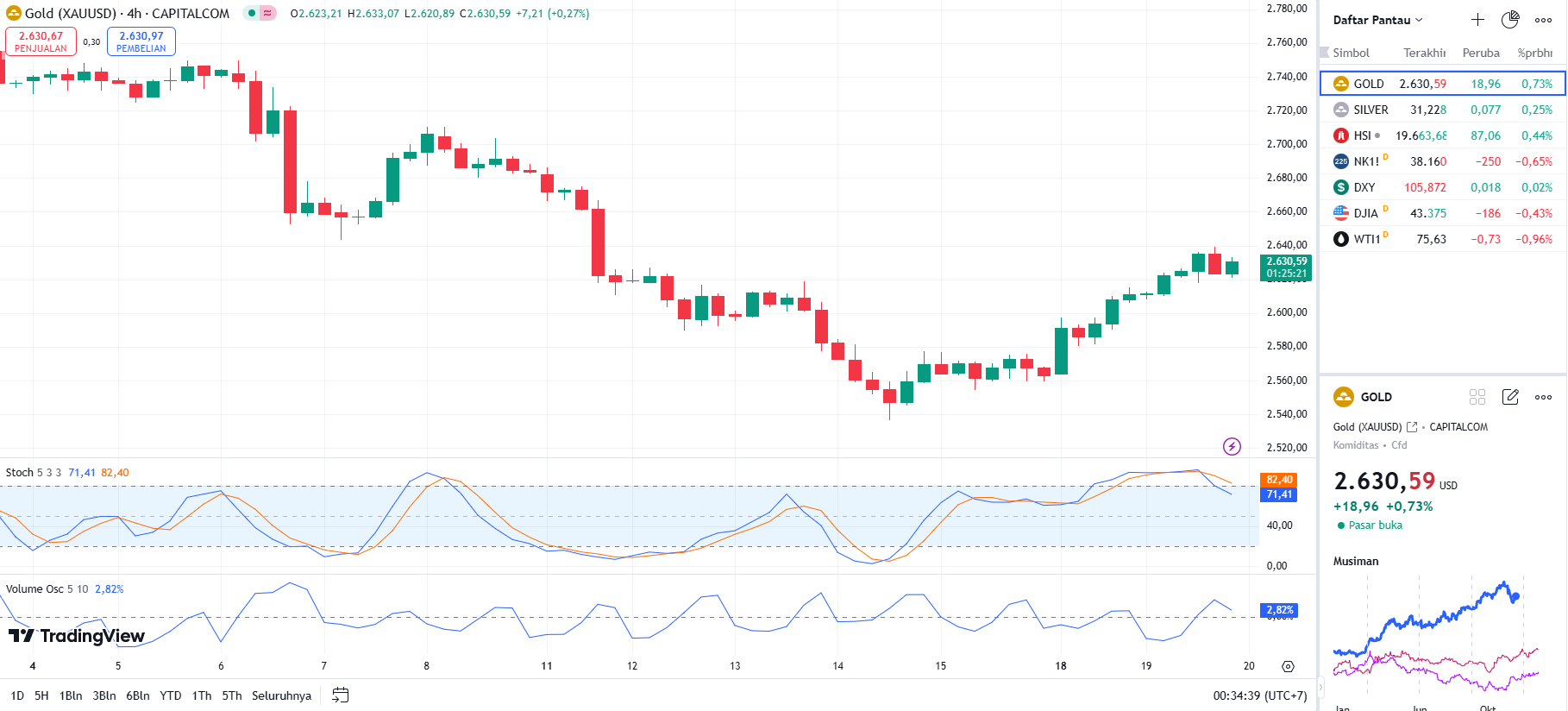
Task: Click the PENJUALAN sell price button
Action: click(41, 41)
